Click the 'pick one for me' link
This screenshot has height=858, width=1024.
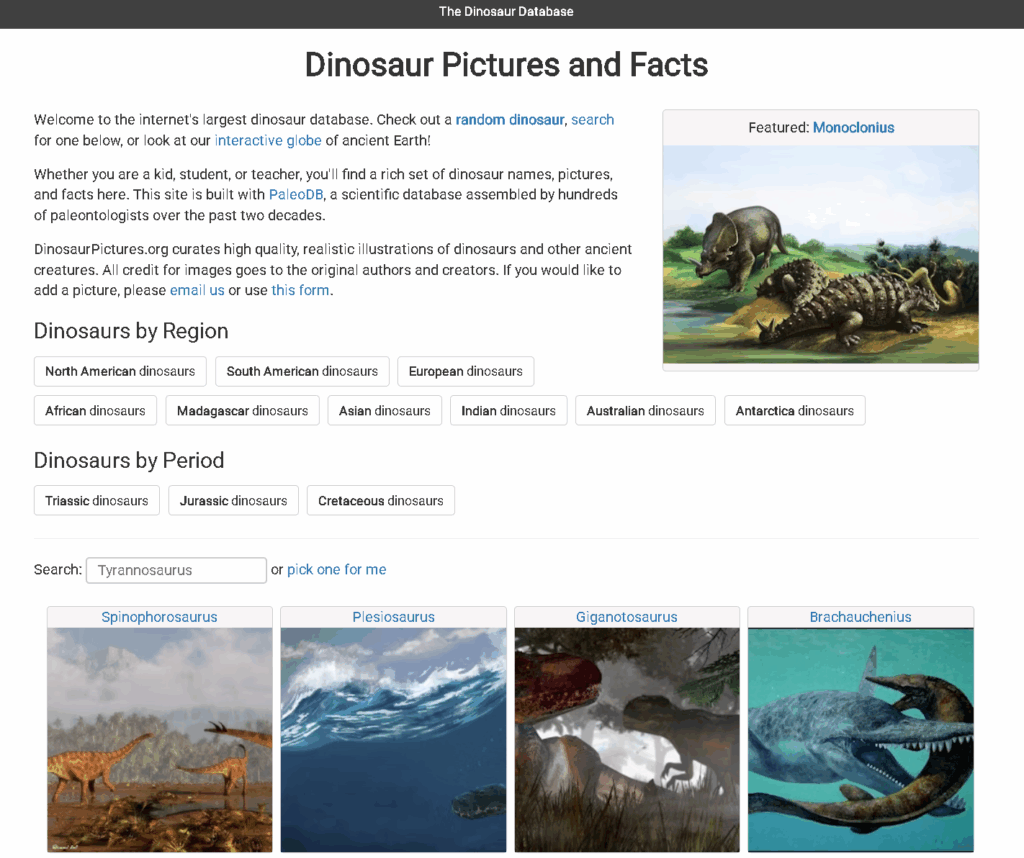(x=336, y=570)
